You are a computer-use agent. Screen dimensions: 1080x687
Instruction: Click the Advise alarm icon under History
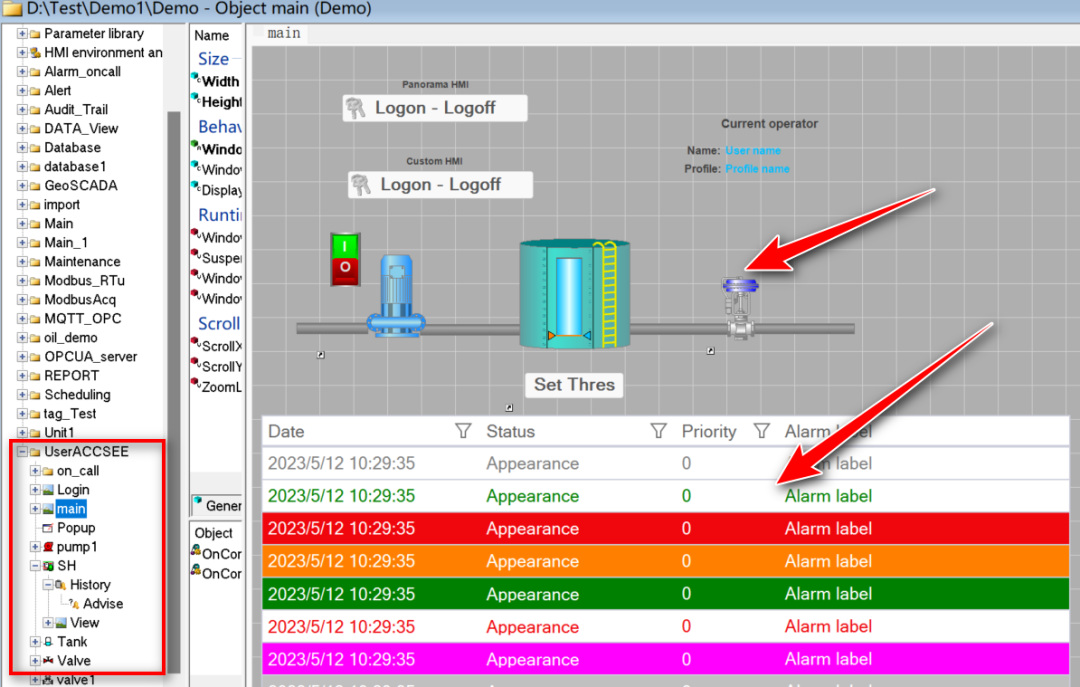[73, 603]
